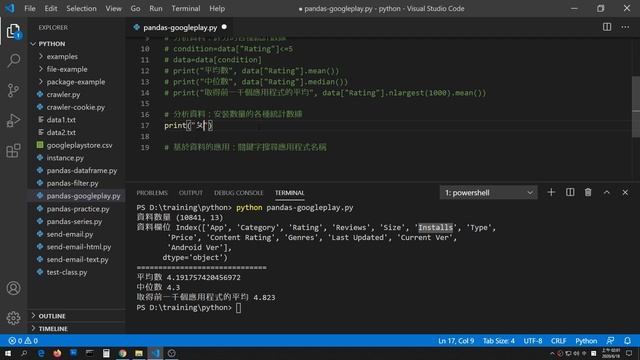Viewport: 640px width, 360px height.
Task: Open Firefox from the taskbar
Action: 57,353
